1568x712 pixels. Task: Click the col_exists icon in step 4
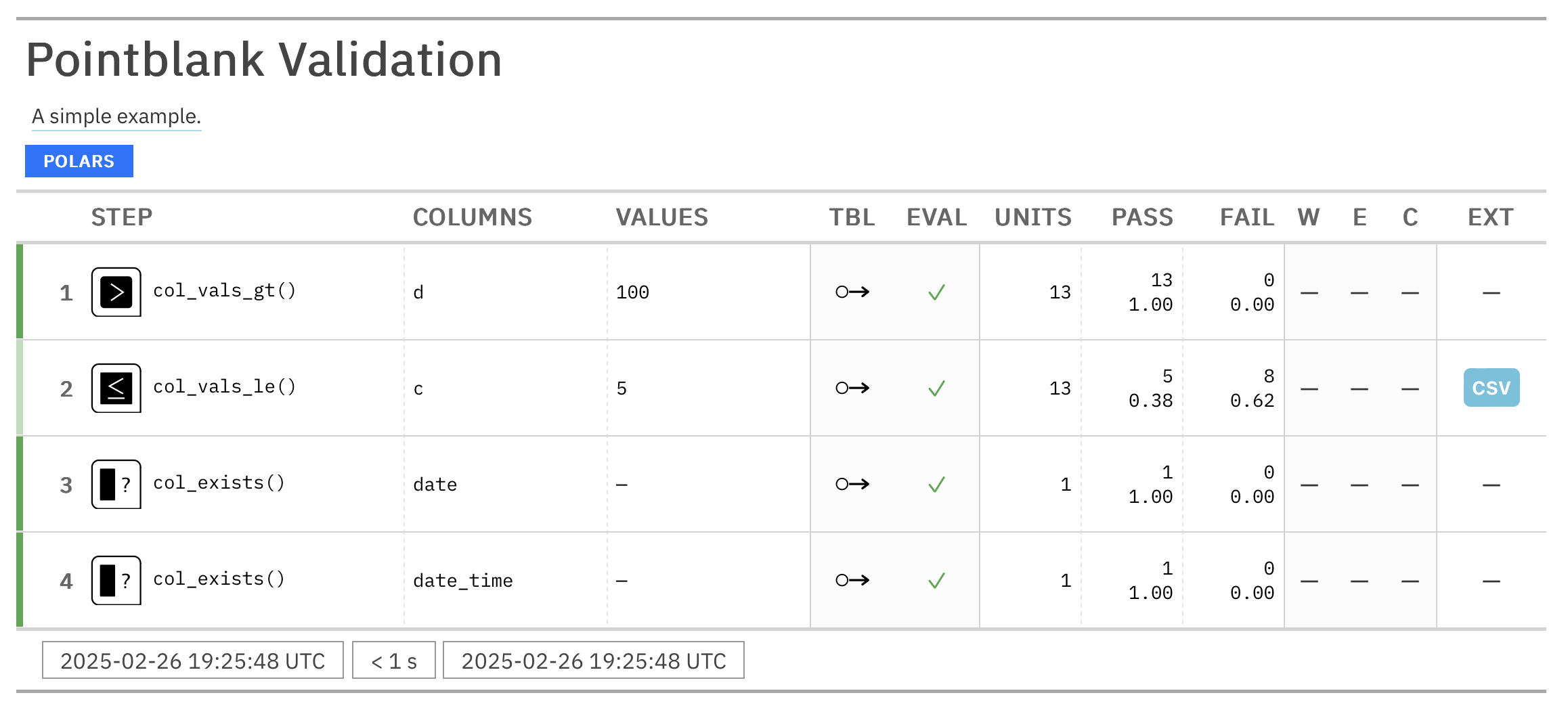(116, 581)
